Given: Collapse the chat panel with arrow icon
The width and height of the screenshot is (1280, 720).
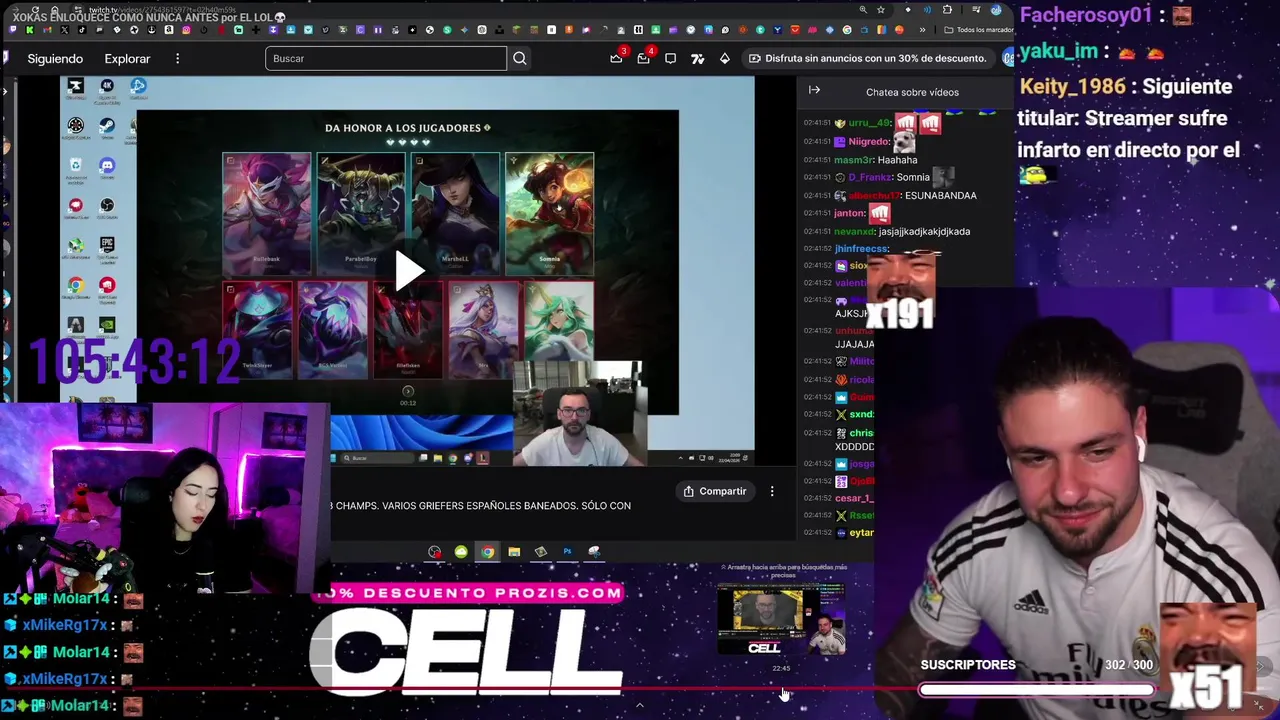Looking at the screenshot, I should 814,91.
